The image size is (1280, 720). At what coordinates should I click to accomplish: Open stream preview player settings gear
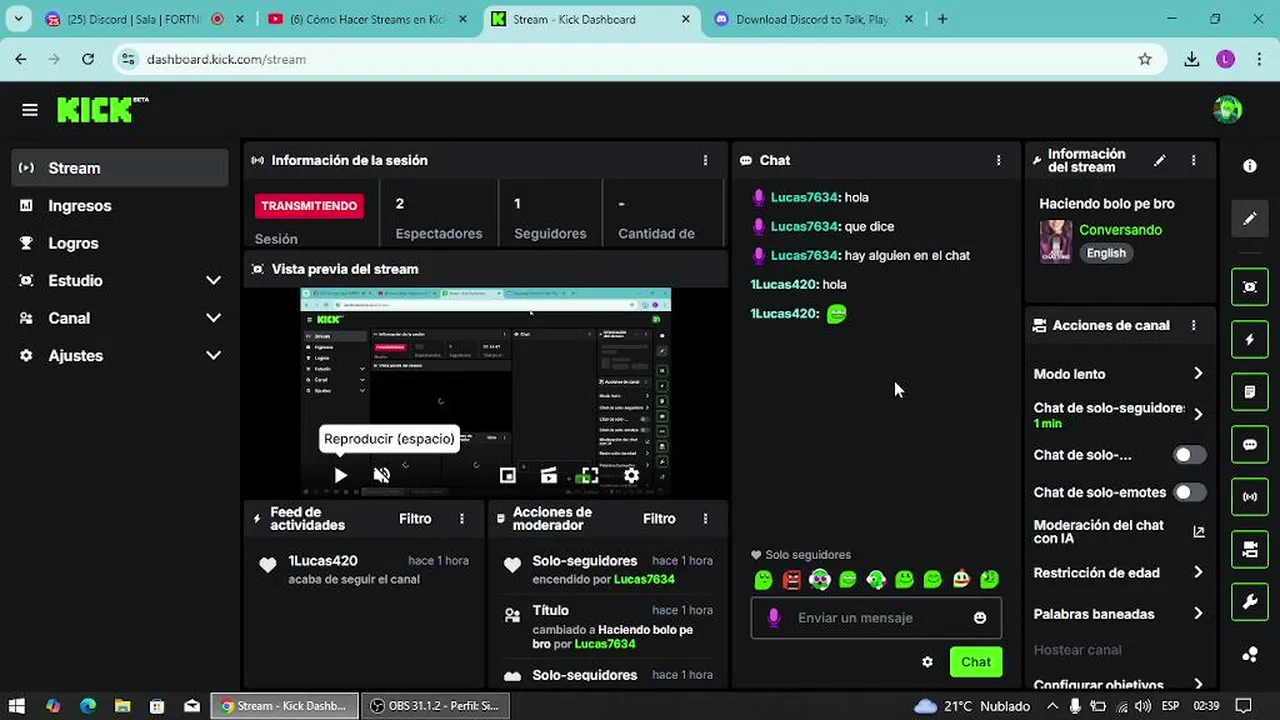tap(631, 476)
